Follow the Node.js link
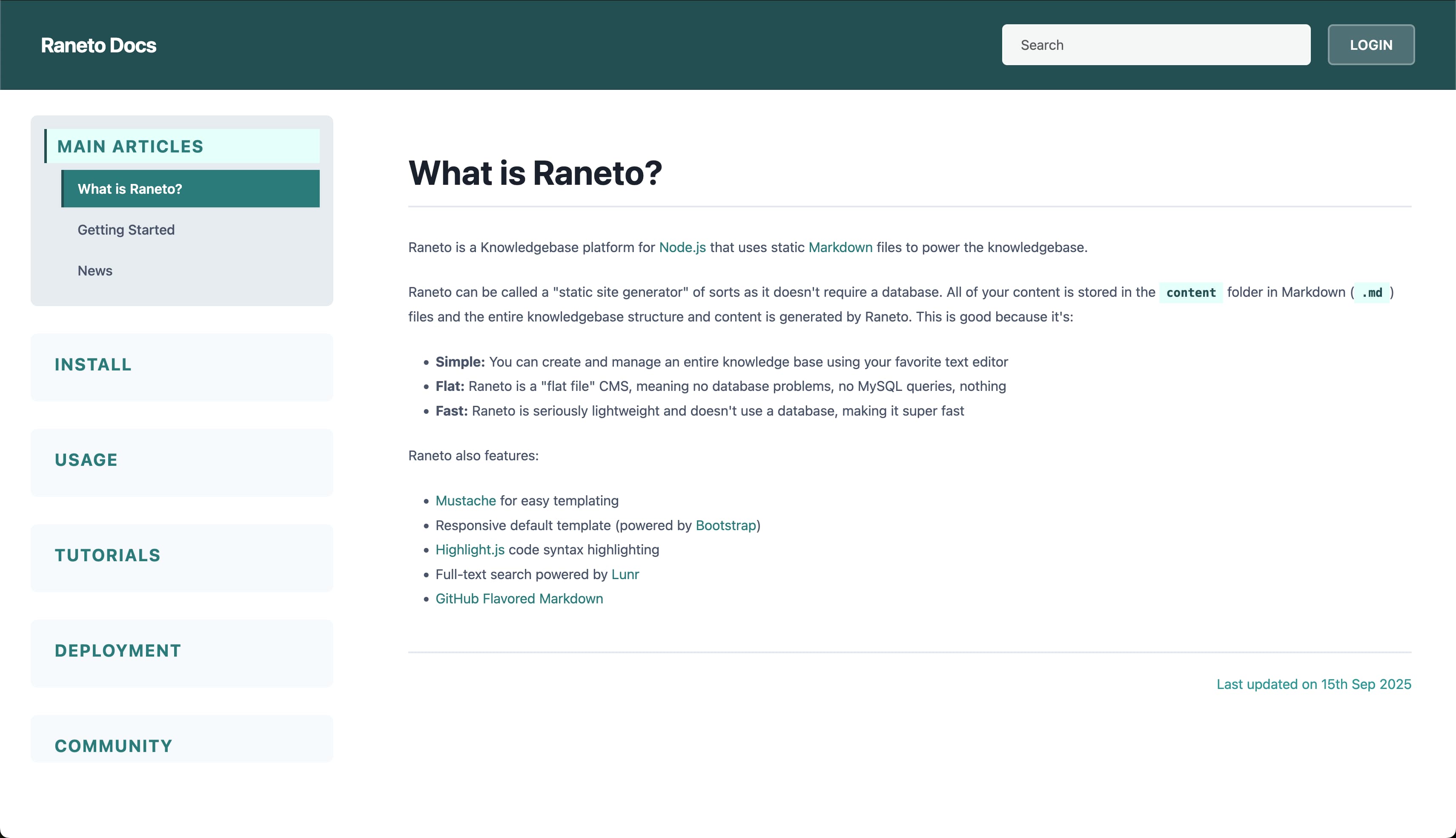Image resolution: width=1456 pixels, height=838 pixels. tap(682, 247)
